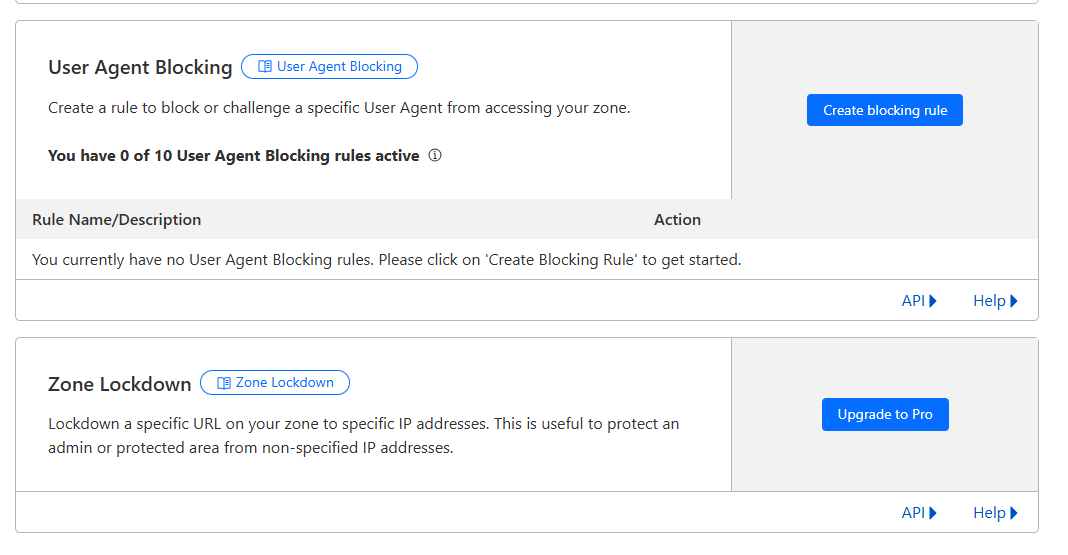Click arrow icon next to Zone Lockdown Help
Viewport: 1068px width, 555px height.
tap(1014, 513)
